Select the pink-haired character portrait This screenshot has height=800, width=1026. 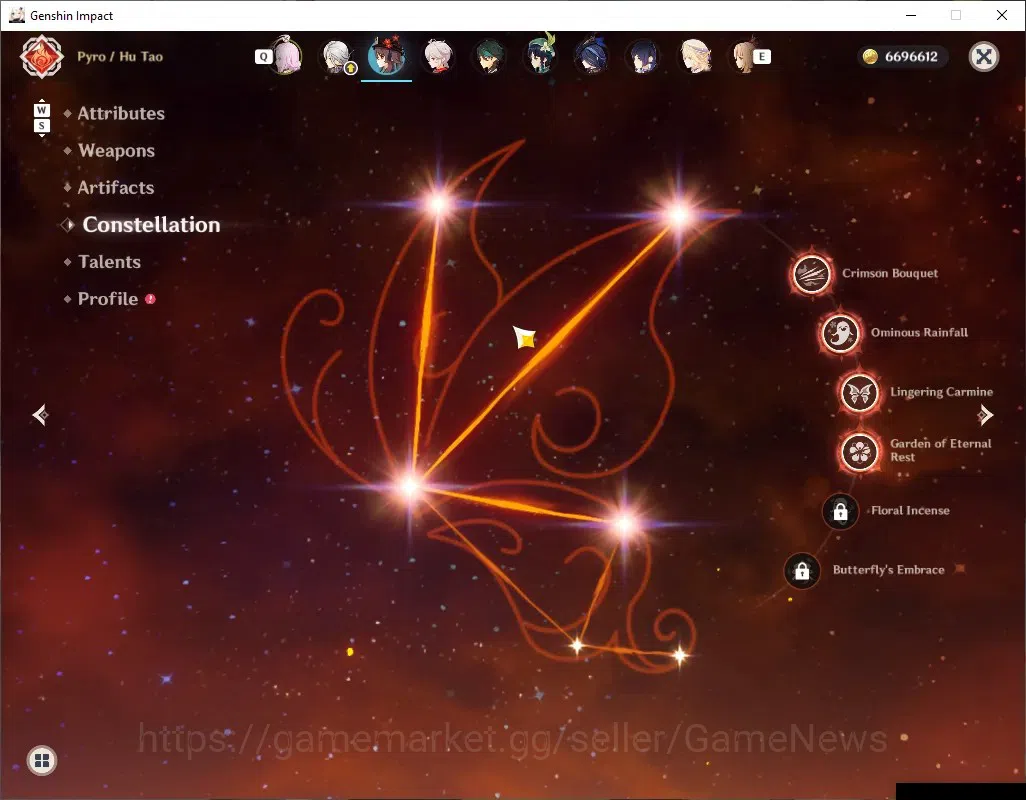click(286, 56)
